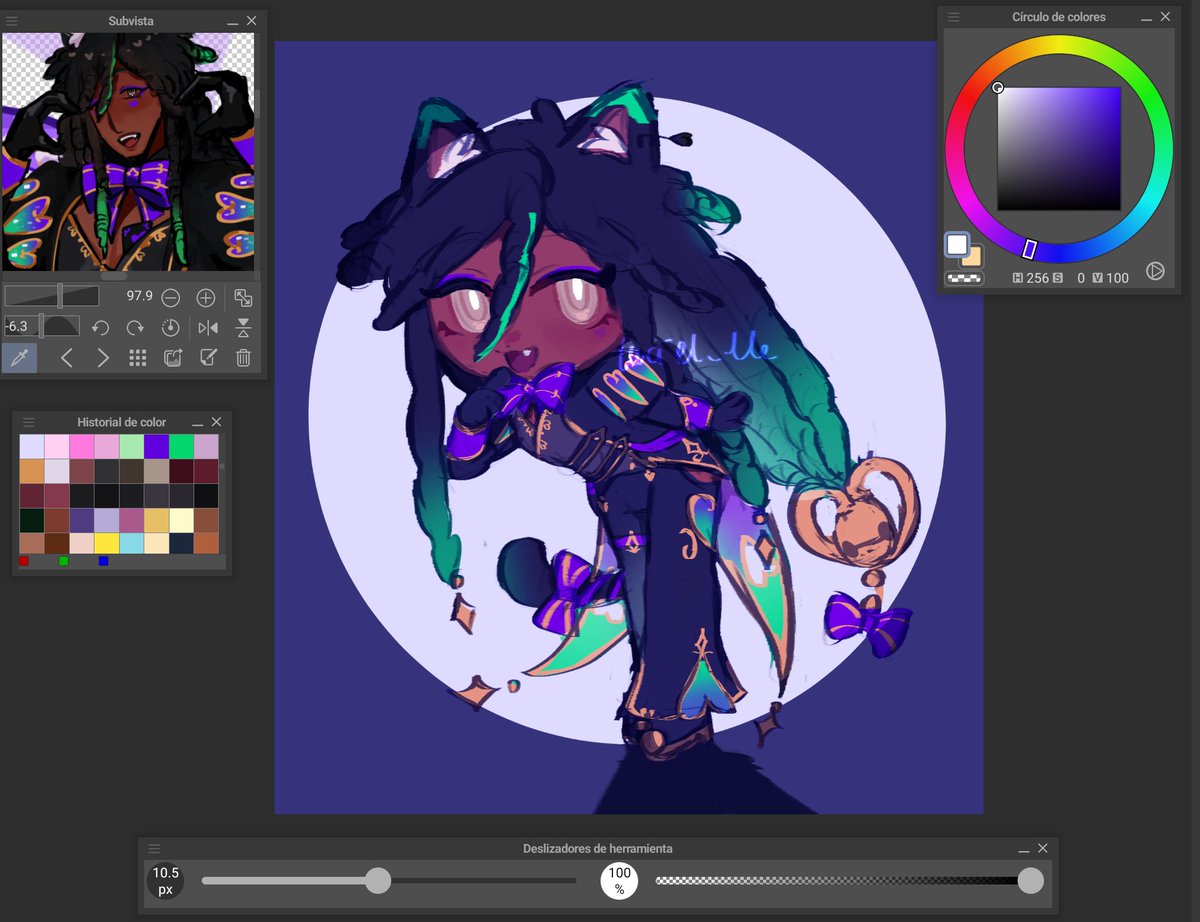This screenshot has height=922, width=1200.
Task: Rotate Subvista image counterclockwise
Action: [x=101, y=327]
